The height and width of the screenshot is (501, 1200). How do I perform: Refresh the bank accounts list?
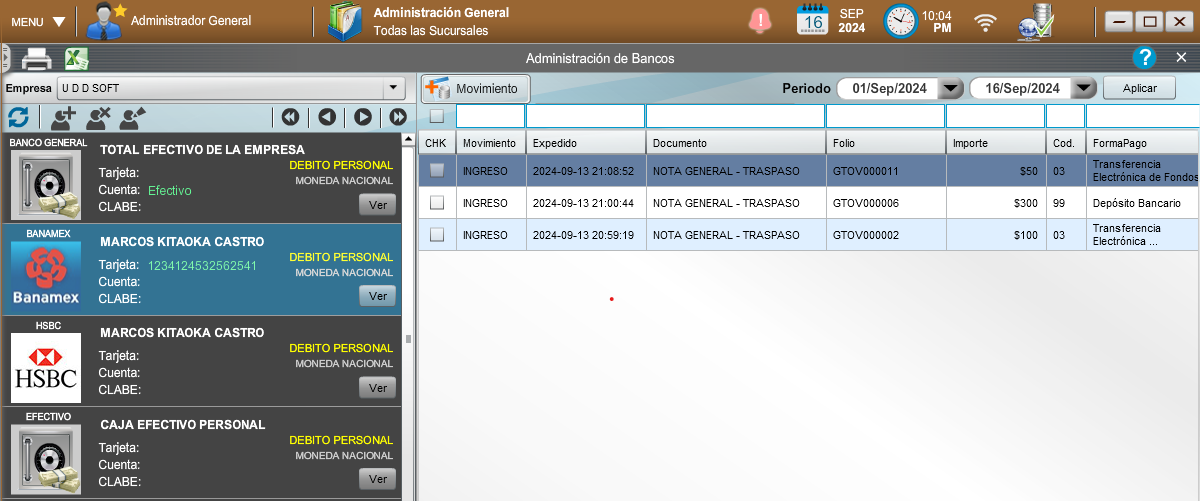[x=18, y=117]
